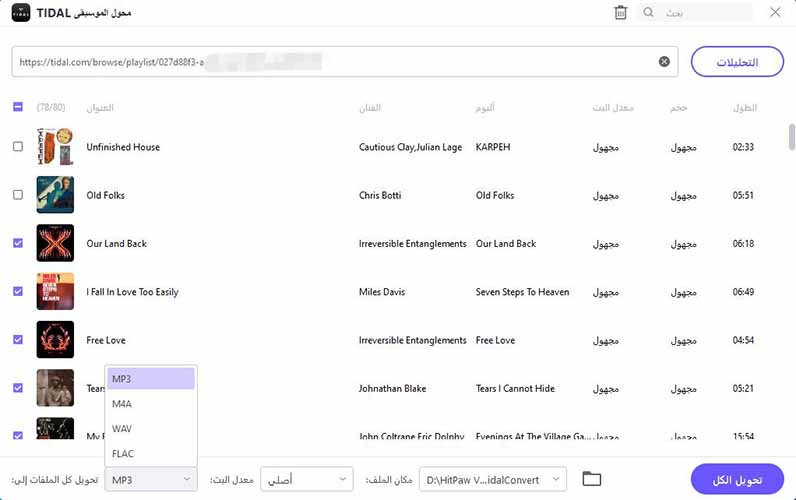Click the الفنان artist column header
The height and width of the screenshot is (500, 796).
click(x=370, y=108)
